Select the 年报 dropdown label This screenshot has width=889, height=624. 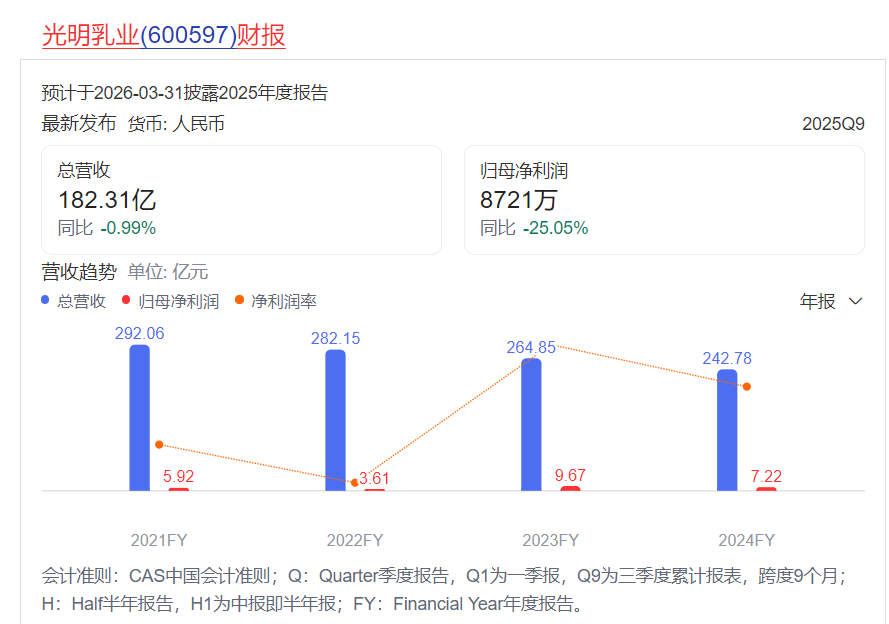[818, 302]
